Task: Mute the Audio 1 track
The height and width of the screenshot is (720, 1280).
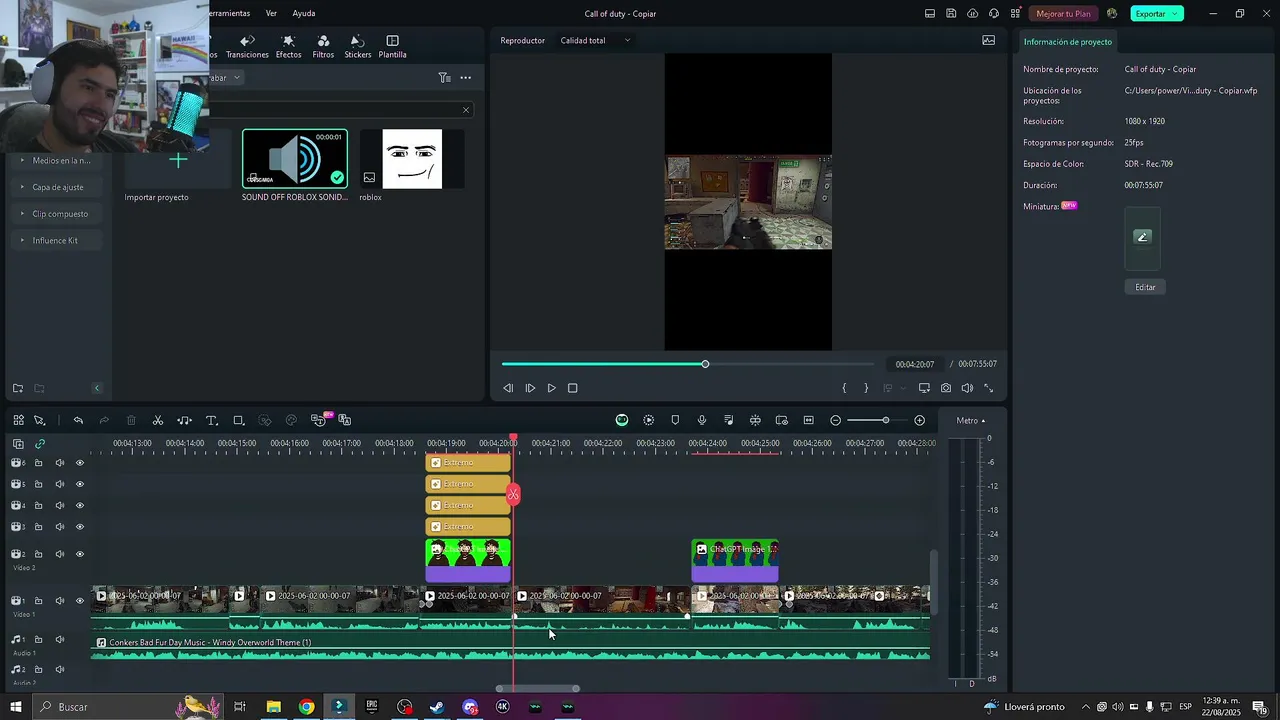Action: 59,639
